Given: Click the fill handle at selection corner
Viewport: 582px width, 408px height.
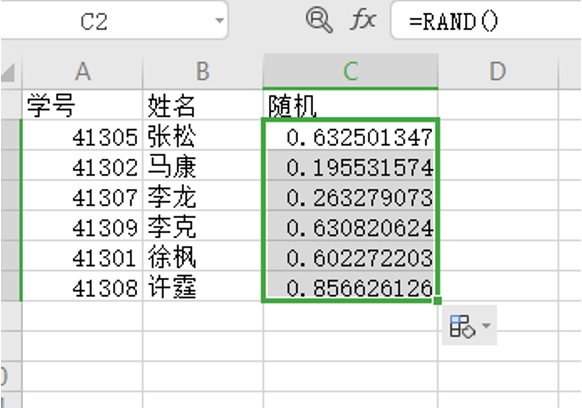Looking at the screenshot, I should tap(438, 300).
